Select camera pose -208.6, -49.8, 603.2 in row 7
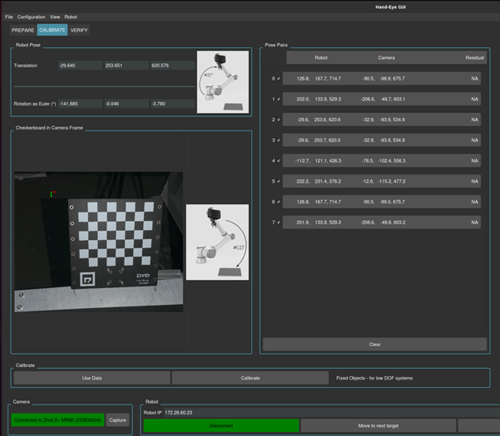This screenshot has width=500, height=436. pyautogui.click(x=383, y=222)
